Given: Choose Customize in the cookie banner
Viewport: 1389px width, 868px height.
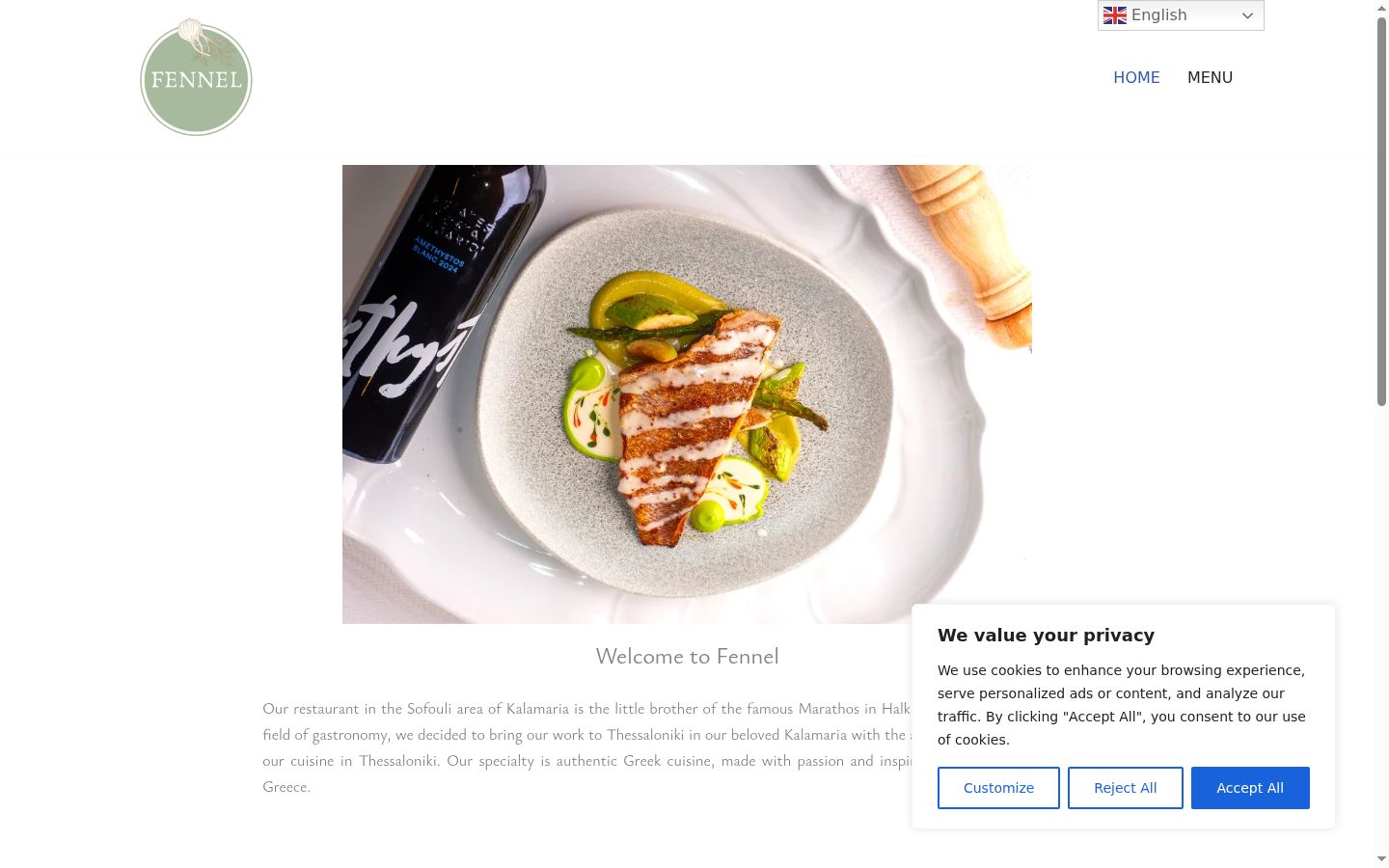Looking at the screenshot, I should (998, 788).
